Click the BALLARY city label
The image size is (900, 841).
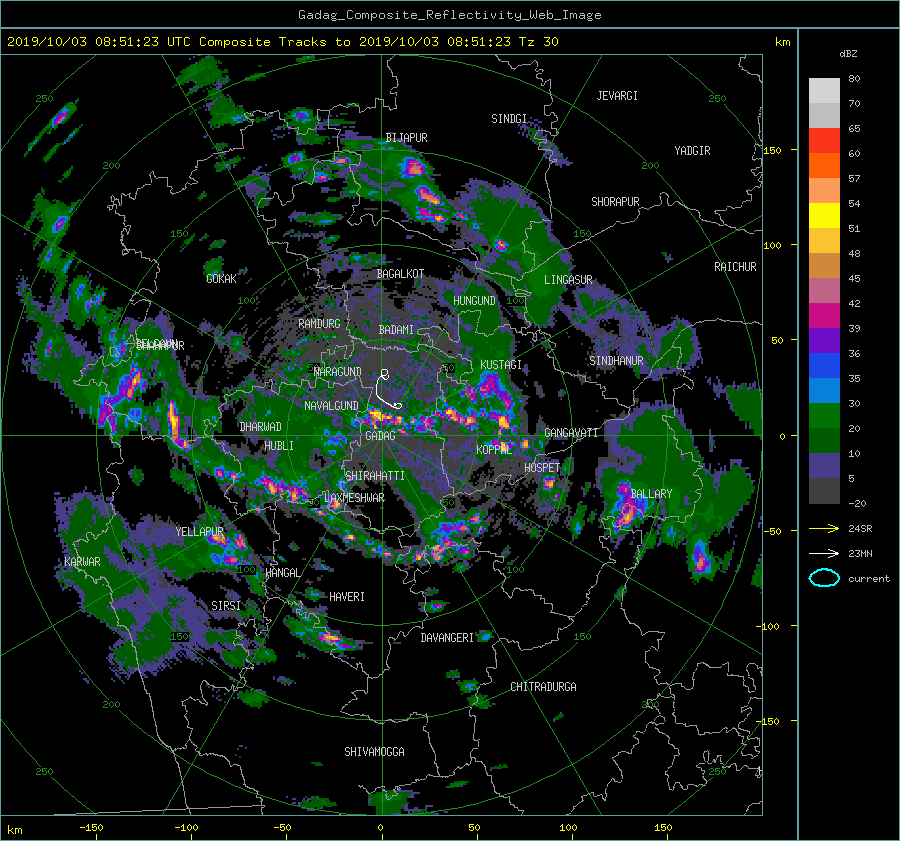651,494
